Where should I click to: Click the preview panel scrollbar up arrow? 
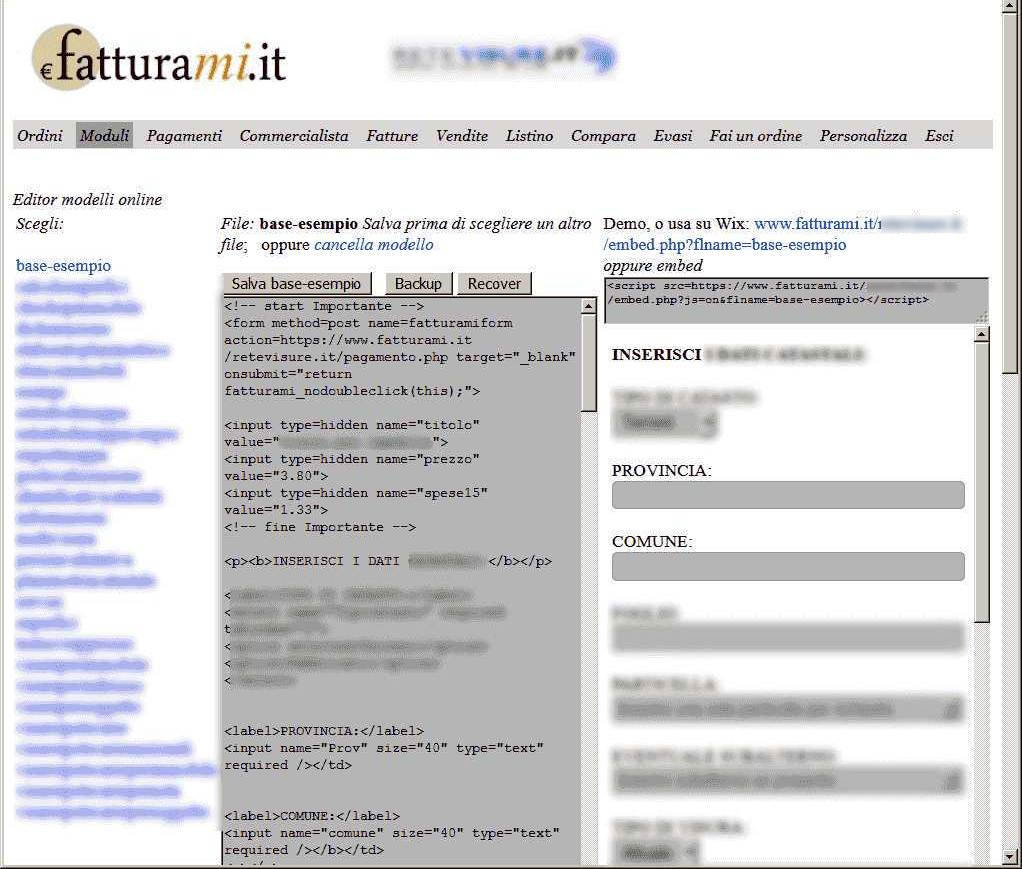click(x=982, y=335)
